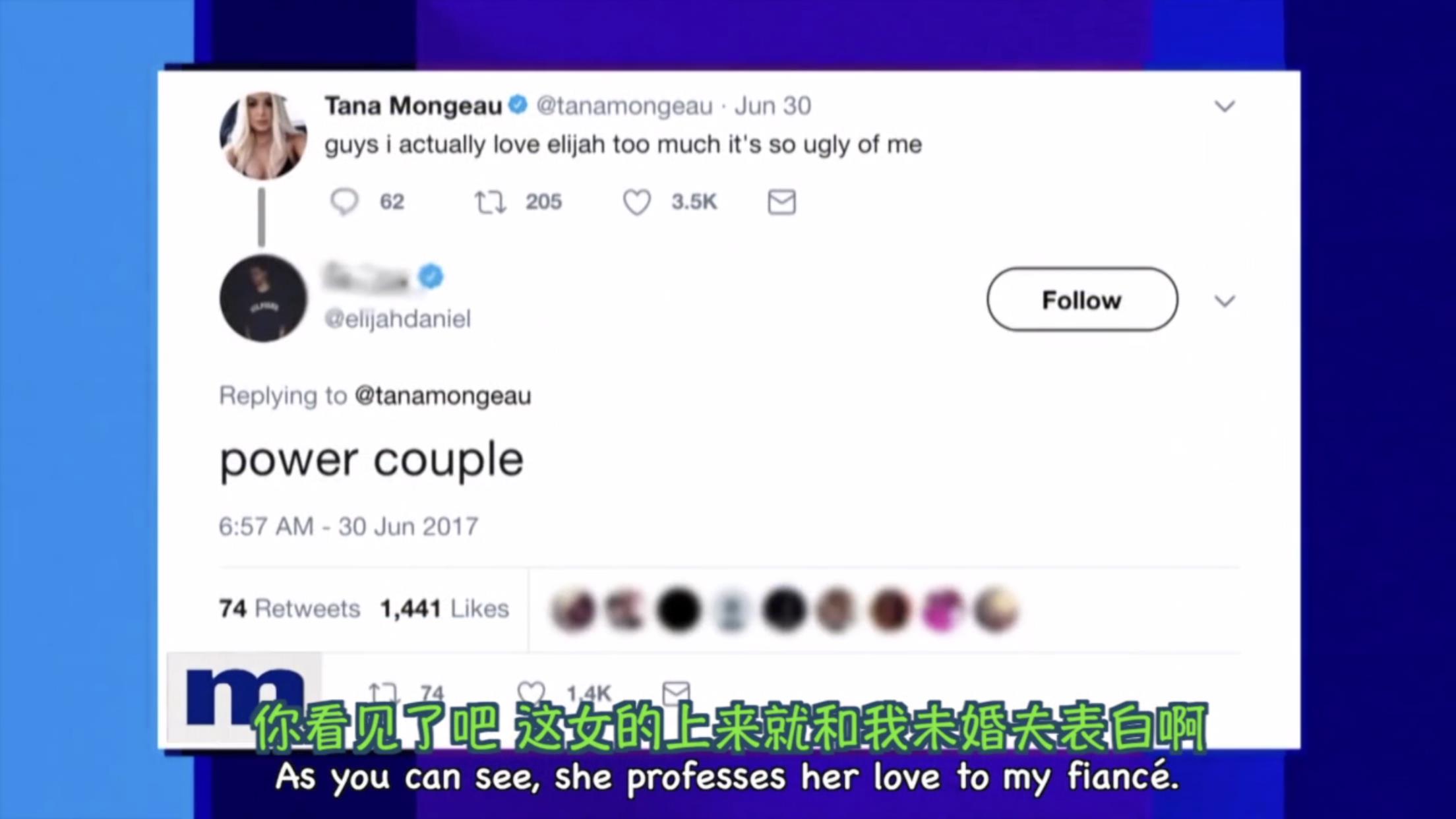Click the verified badge above @elijahdaniel

pos(431,276)
